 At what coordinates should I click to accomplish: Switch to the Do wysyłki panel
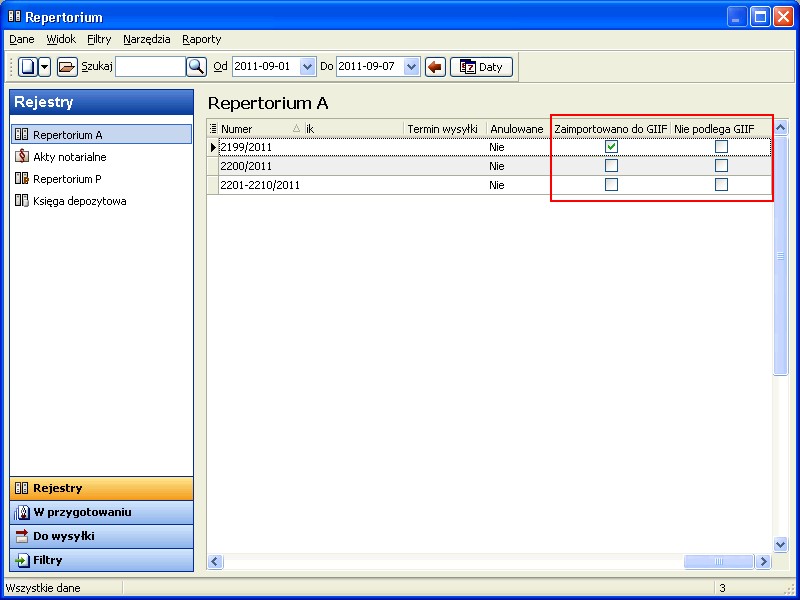(63, 536)
